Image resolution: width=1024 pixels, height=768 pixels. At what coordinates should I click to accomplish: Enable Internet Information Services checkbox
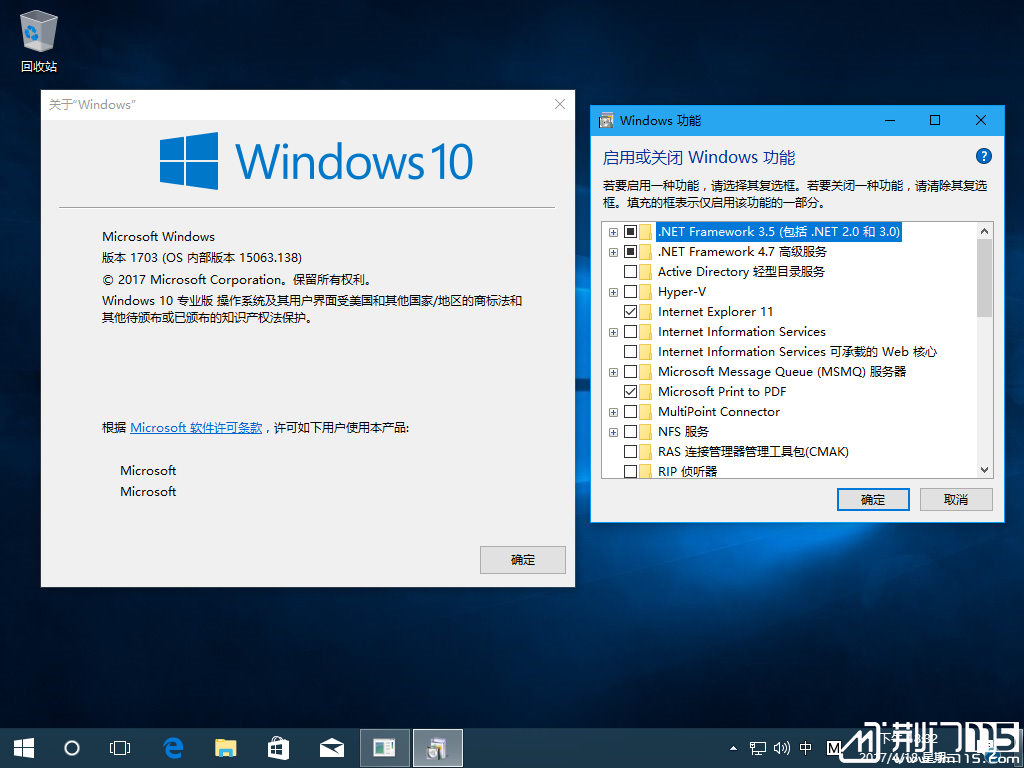coord(630,332)
